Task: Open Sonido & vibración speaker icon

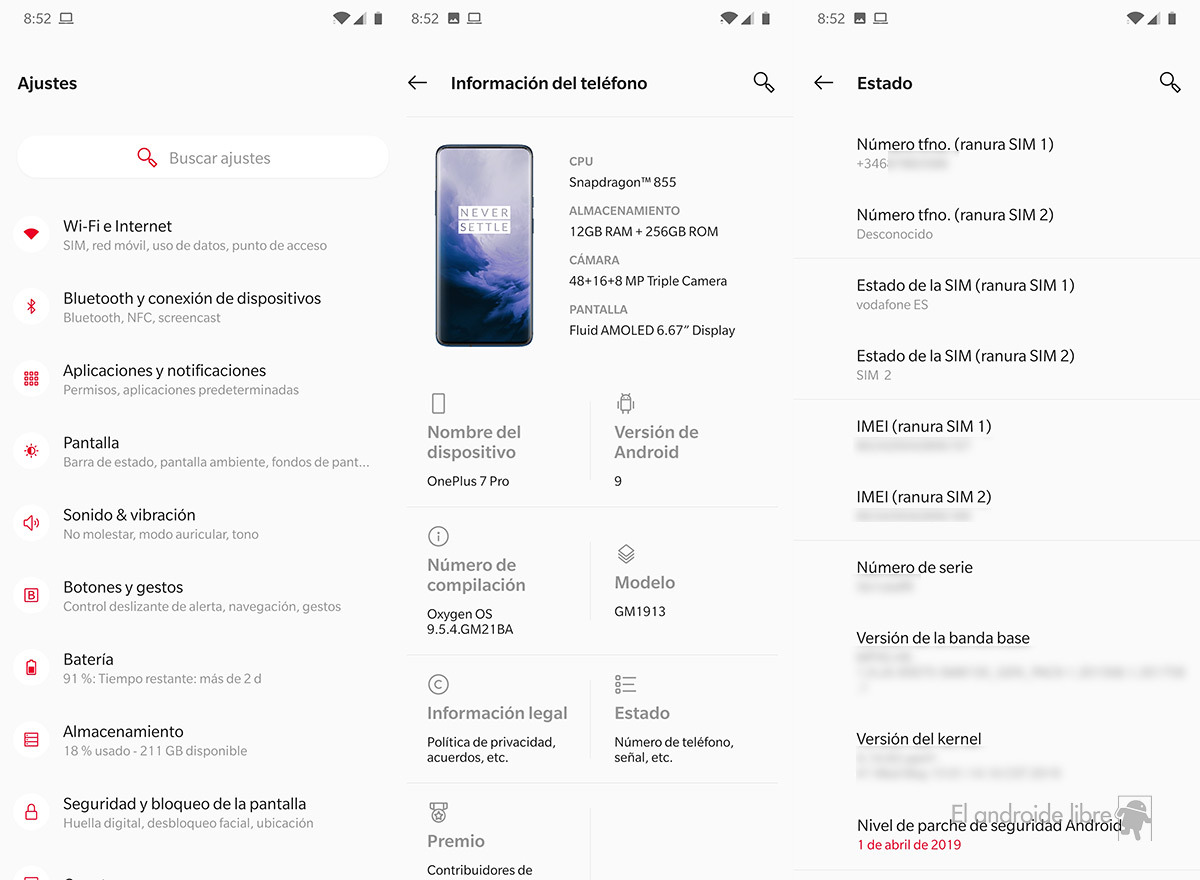Action: [x=31, y=523]
